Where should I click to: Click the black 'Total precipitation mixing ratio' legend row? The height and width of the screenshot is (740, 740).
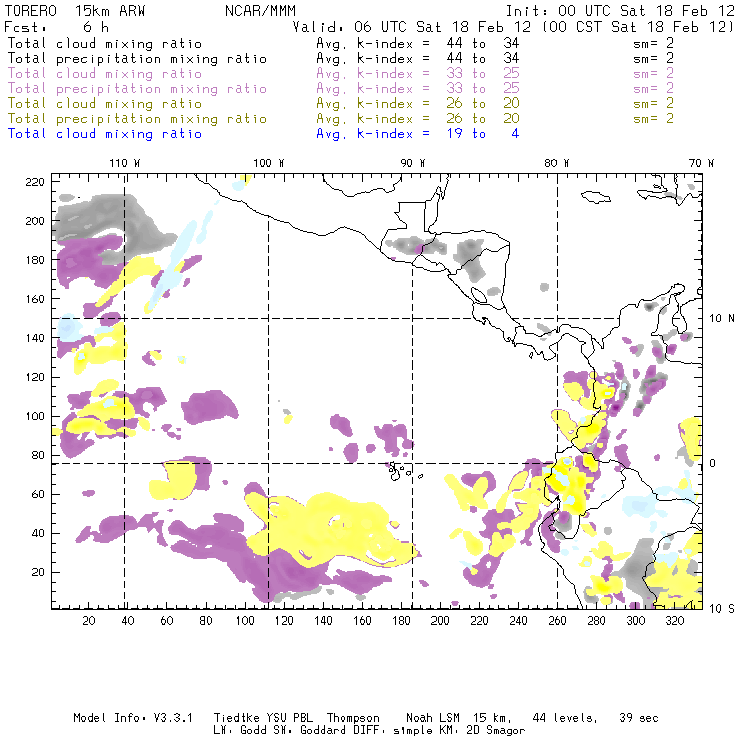(137, 59)
